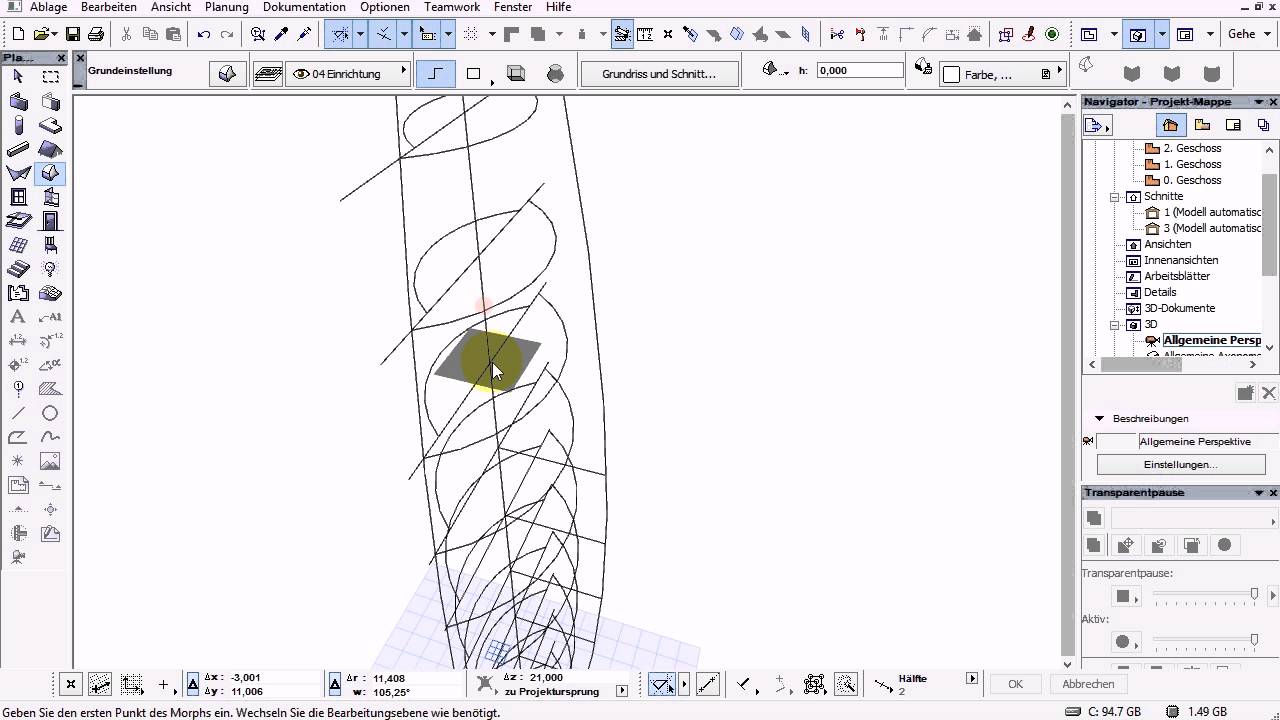
Task: Open the Transparentpause panel menu arrow
Action: (1259, 493)
